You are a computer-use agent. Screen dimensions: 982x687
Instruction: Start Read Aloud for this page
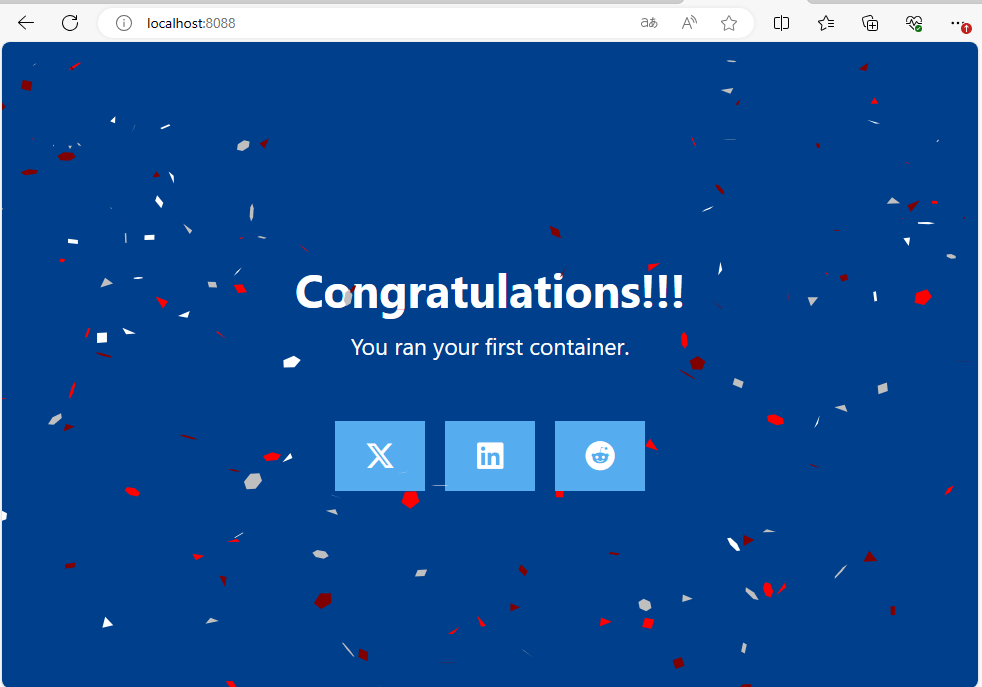tap(689, 23)
